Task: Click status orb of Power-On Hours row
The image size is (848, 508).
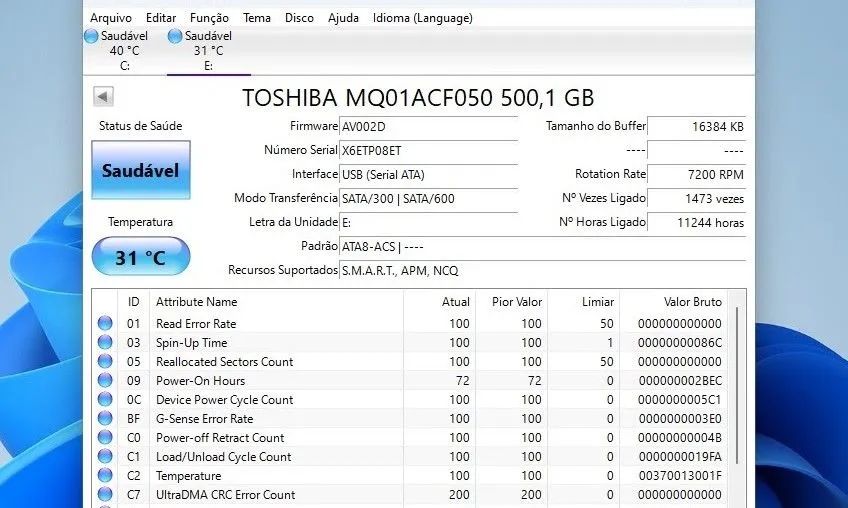Action: click(105, 380)
